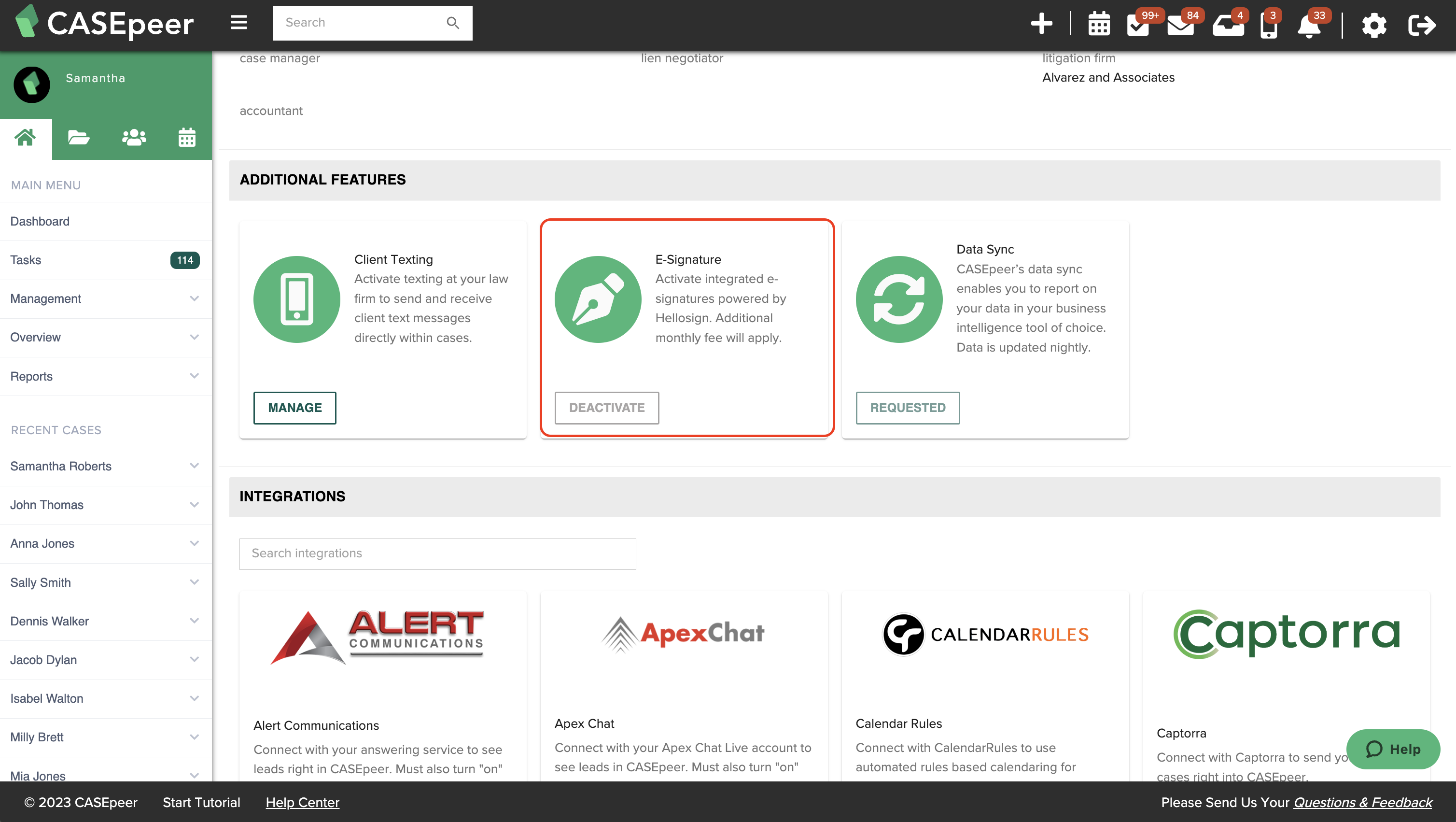Collapse the hamburger navigation menu
The height and width of the screenshot is (822, 1456).
(238, 23)
